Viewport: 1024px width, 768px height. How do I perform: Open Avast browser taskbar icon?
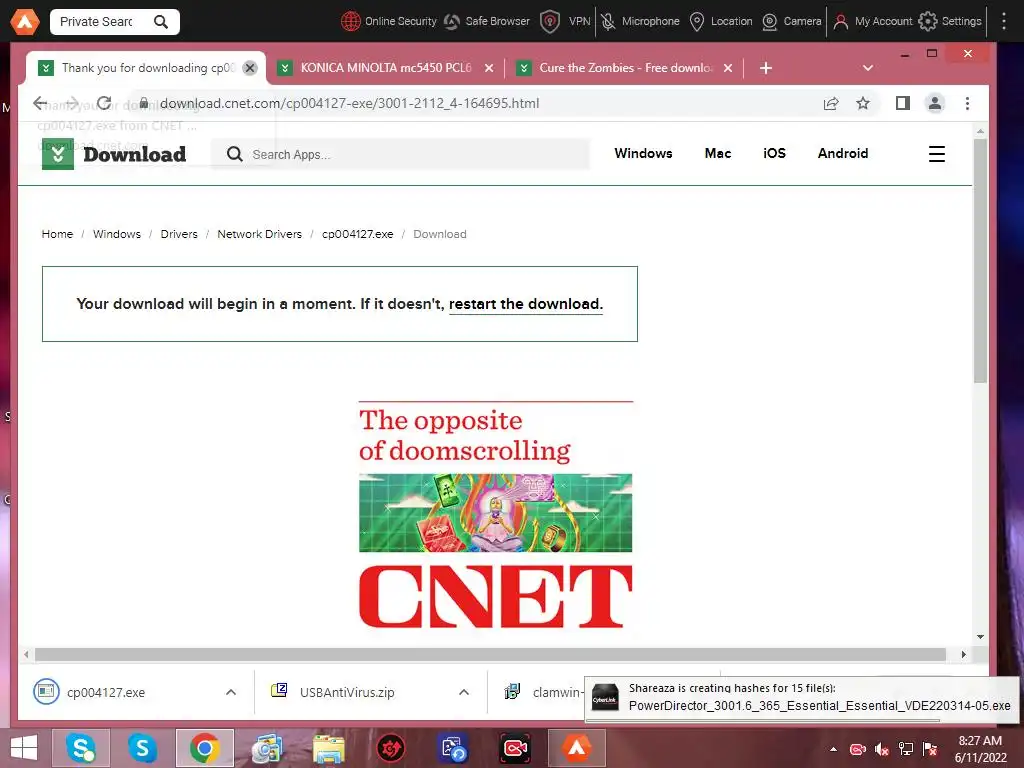pyautogui.click(x=577, y=748)
